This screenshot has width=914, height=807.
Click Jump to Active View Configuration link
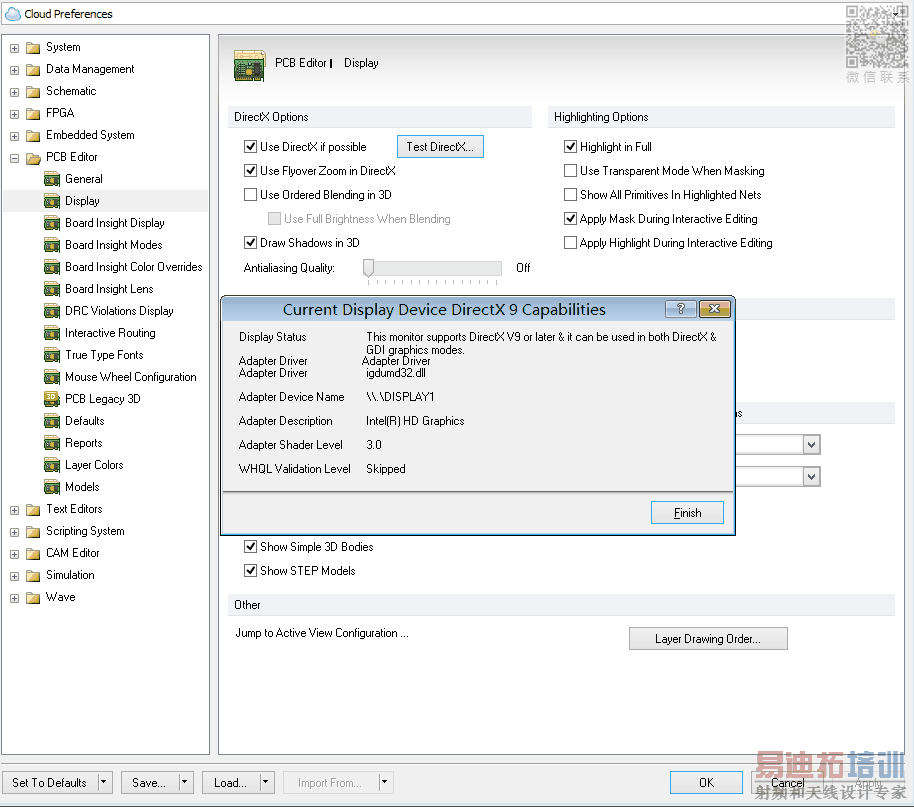point(322,633)
